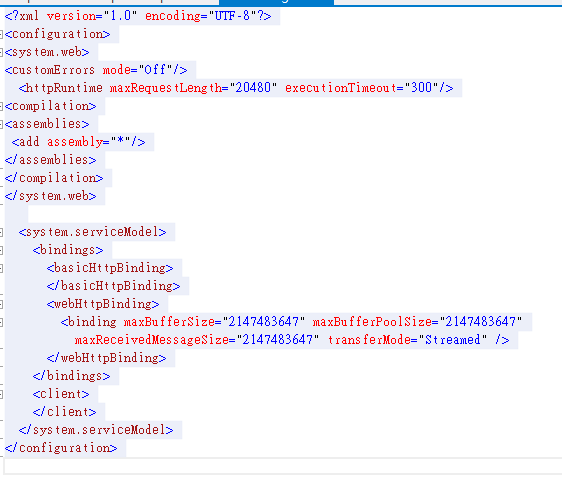Click the closing </assemblies> tag
Viewport: 562px width, 486px height.
51,160
